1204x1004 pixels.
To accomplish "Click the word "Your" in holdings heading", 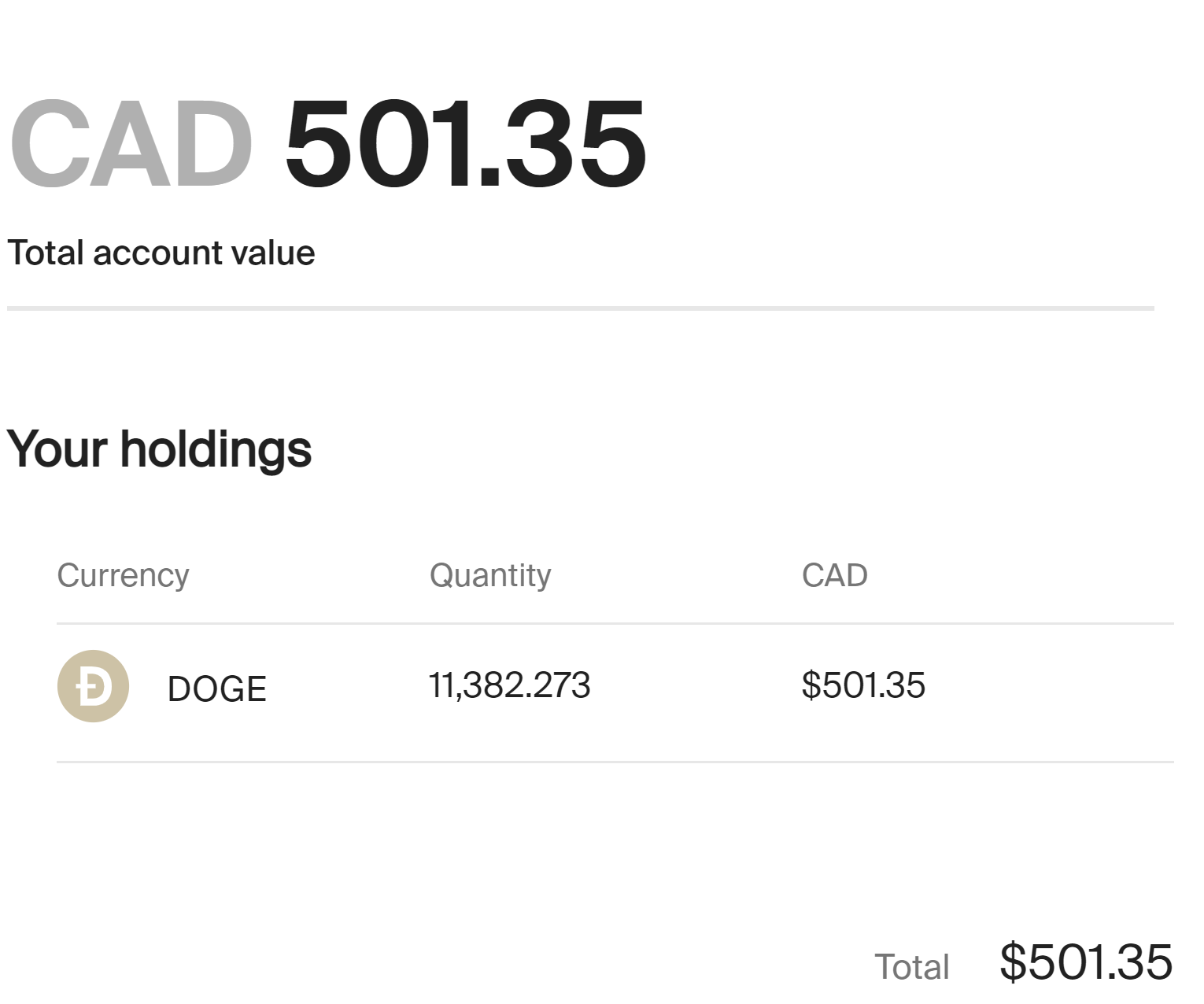I will (x=57, y=448).
